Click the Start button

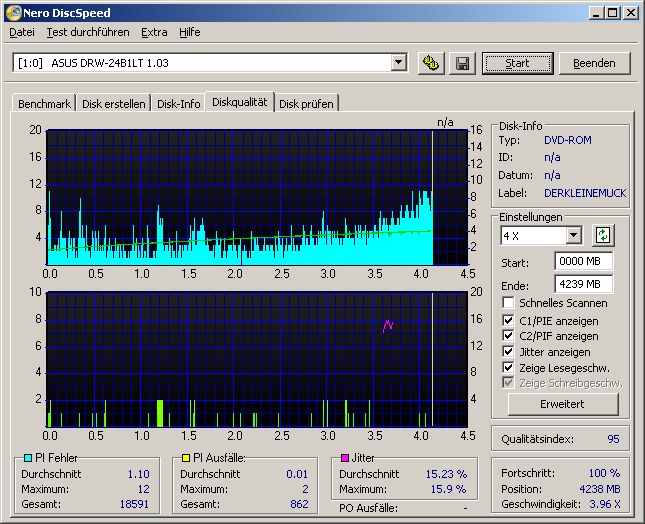[517, 63]
